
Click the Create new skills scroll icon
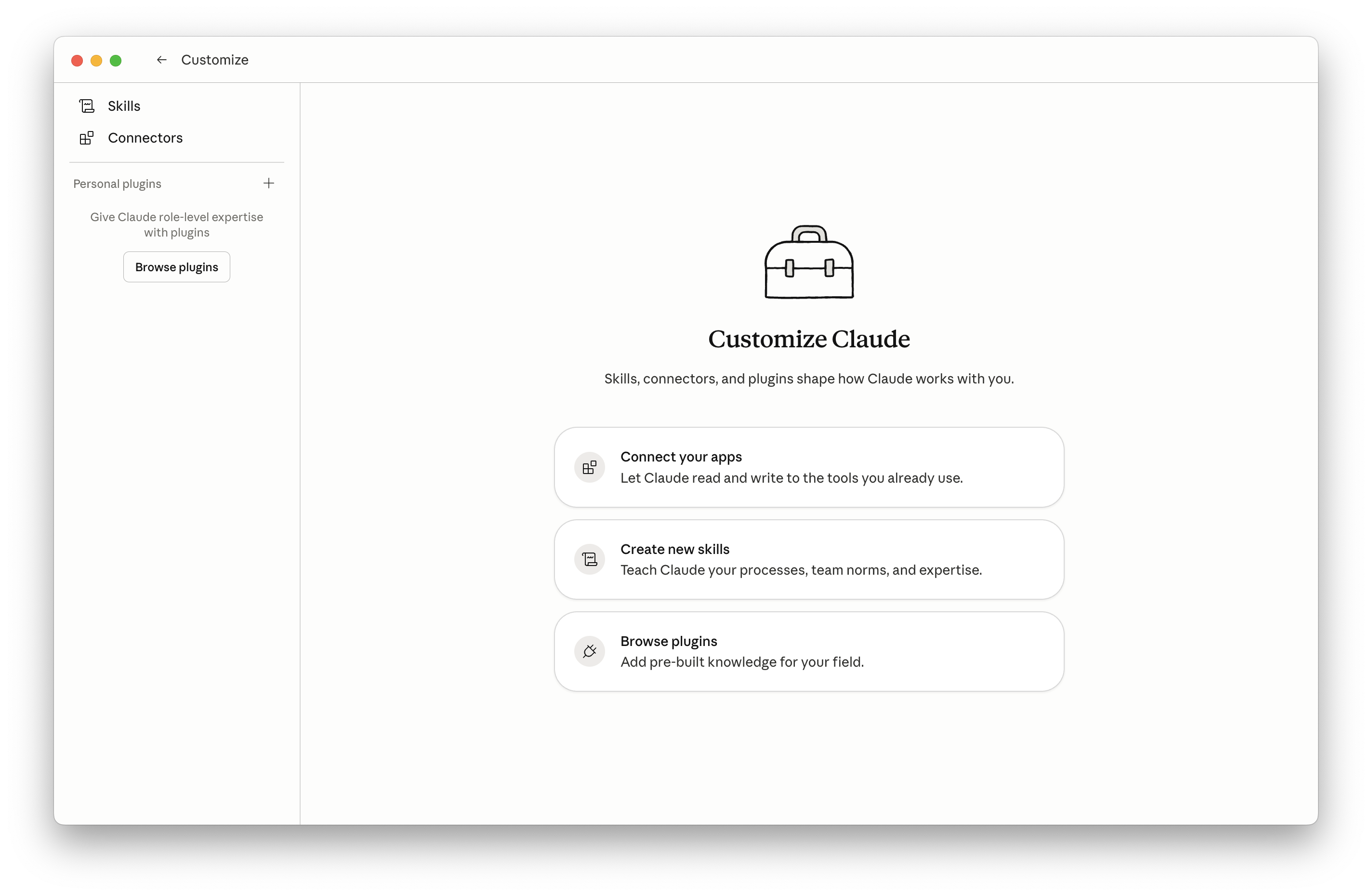(589, 559)
